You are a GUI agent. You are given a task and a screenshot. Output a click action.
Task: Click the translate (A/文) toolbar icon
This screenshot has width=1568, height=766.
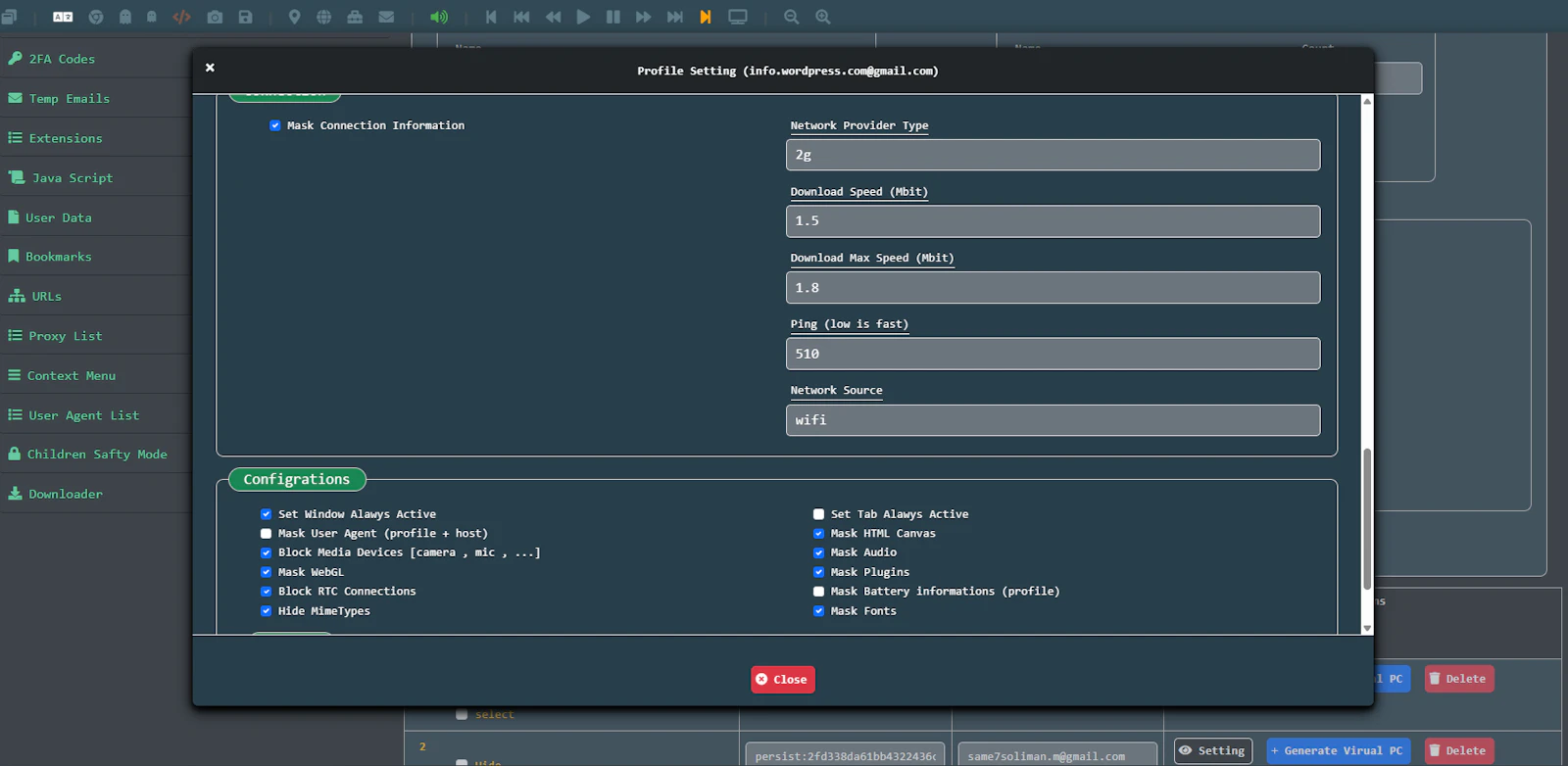tap(63, 17)
